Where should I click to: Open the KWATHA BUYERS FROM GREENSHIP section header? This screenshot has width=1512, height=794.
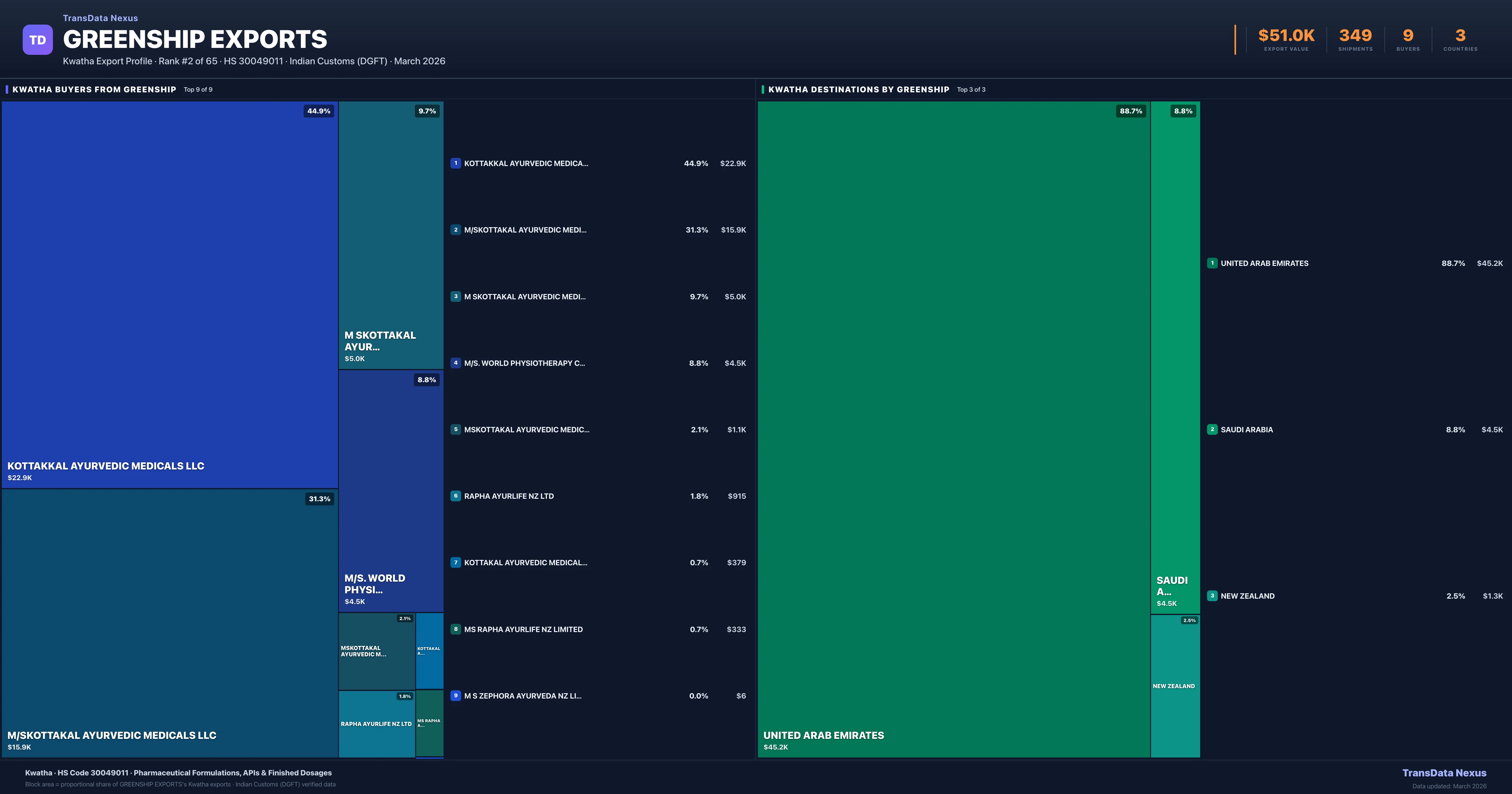94,89
